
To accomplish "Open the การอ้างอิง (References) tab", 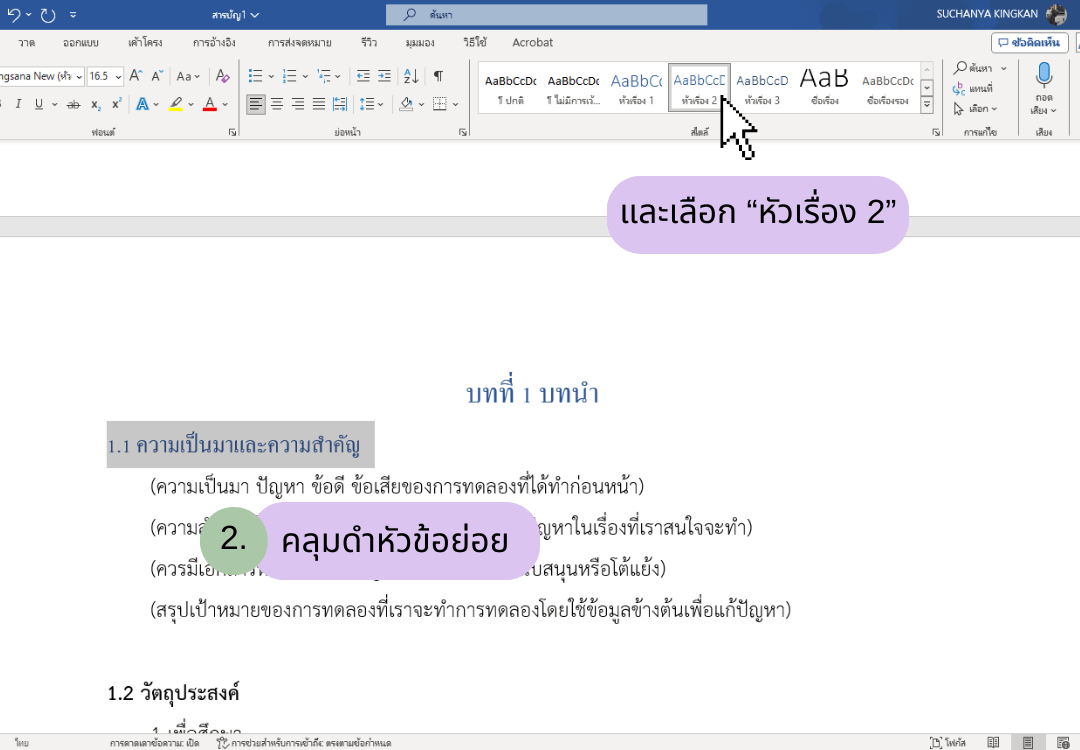I will [214, 43].
